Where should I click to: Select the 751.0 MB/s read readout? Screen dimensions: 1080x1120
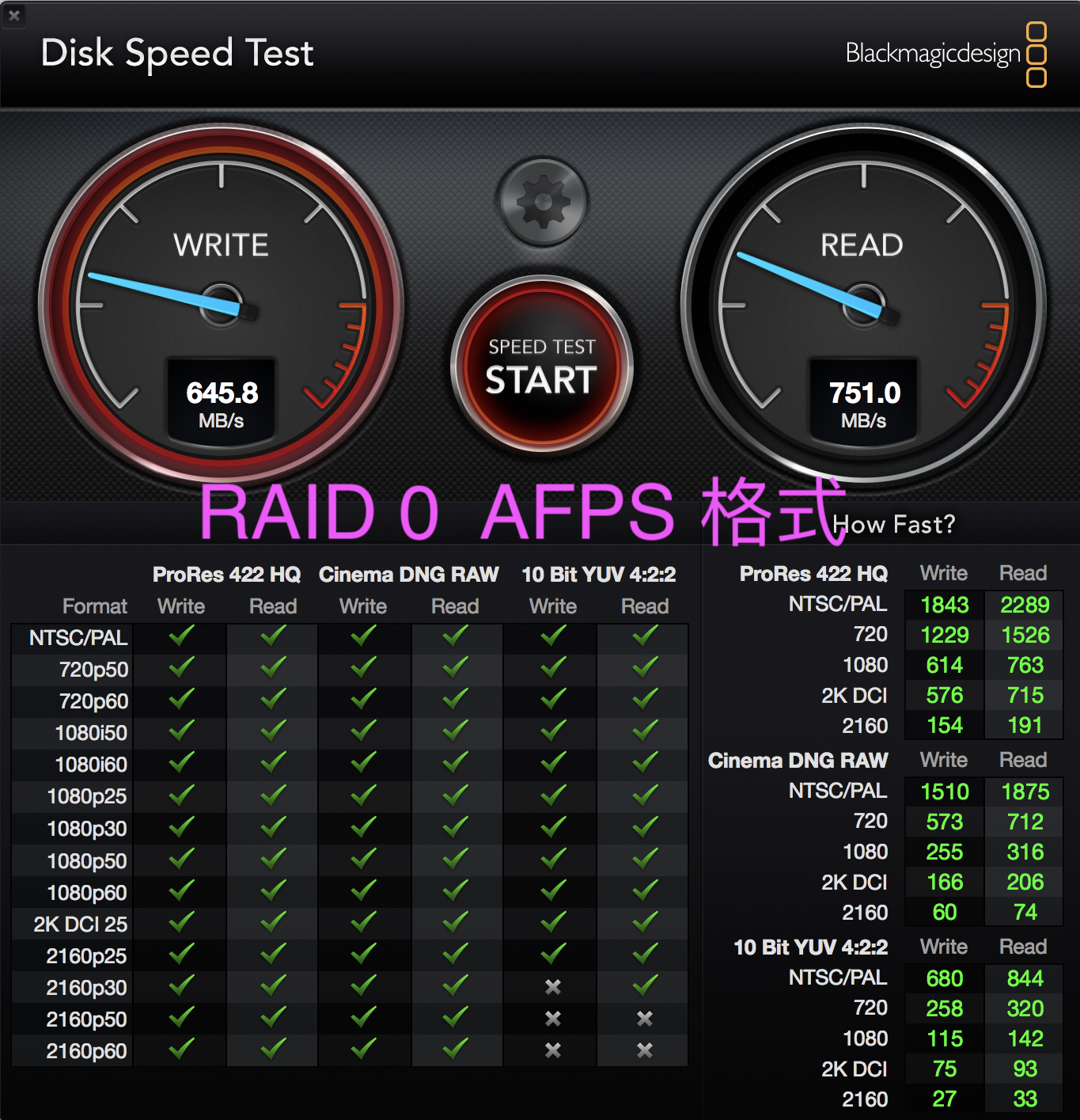(864, 402)
